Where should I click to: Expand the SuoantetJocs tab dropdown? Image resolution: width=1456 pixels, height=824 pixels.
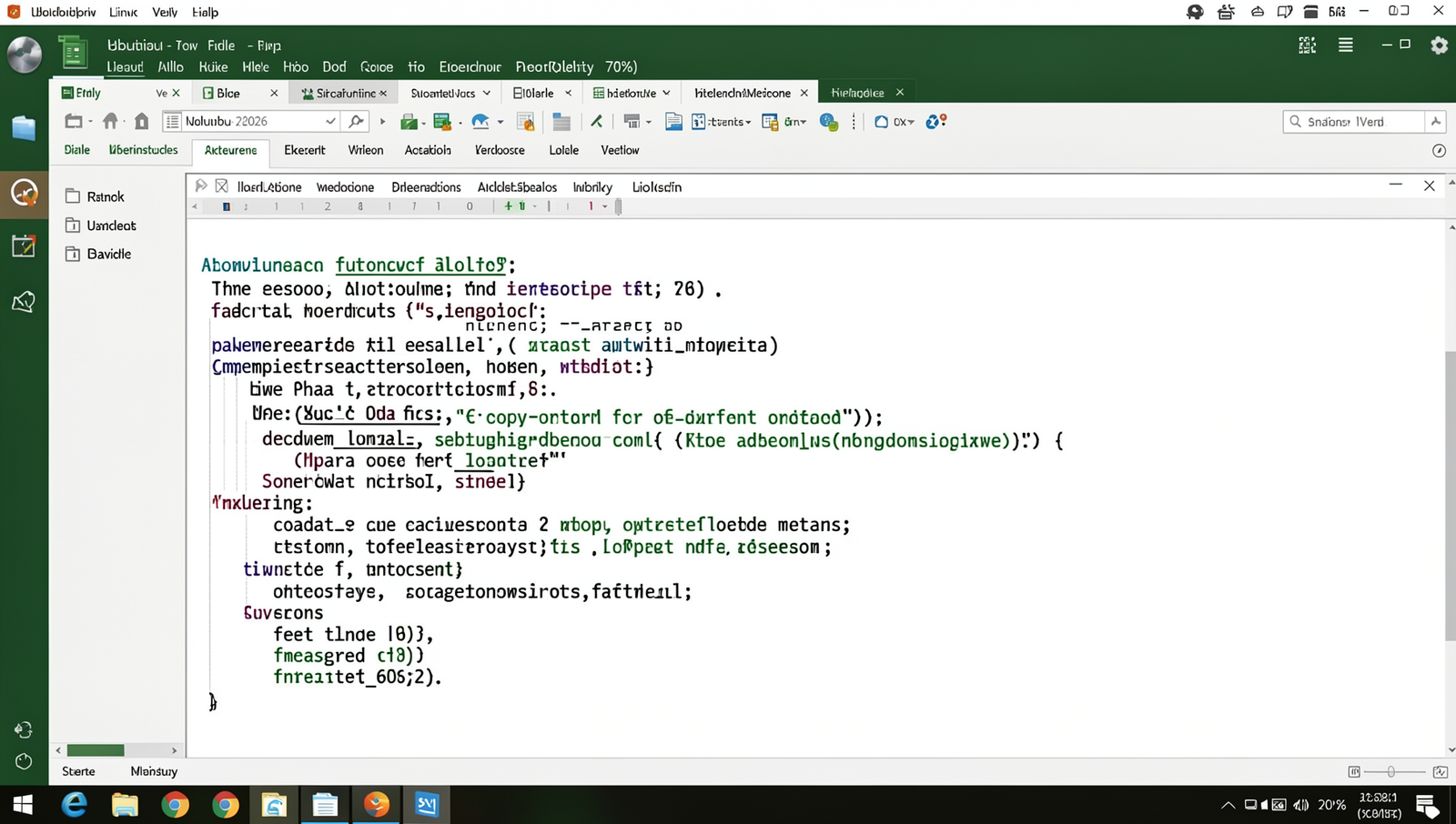(x=487, y=93)
